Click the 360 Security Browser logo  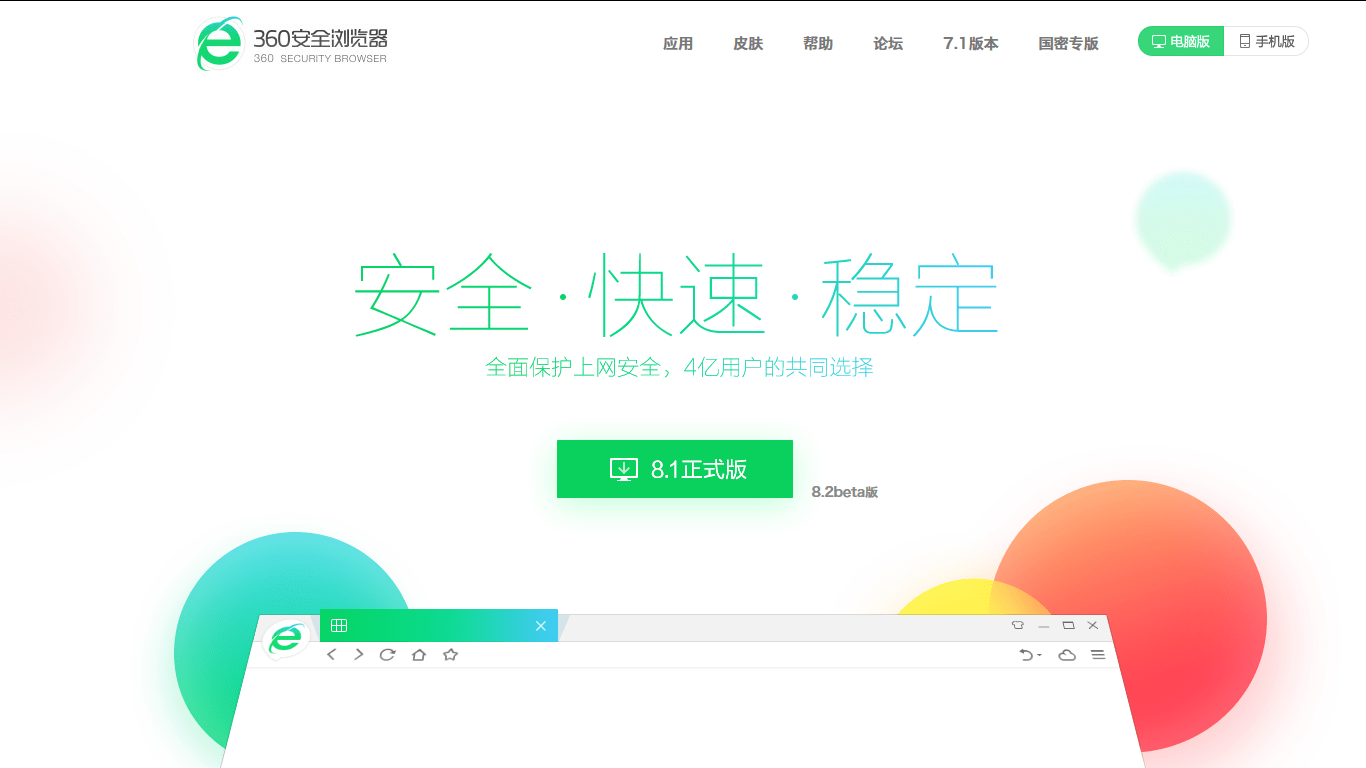pos(291,44)
